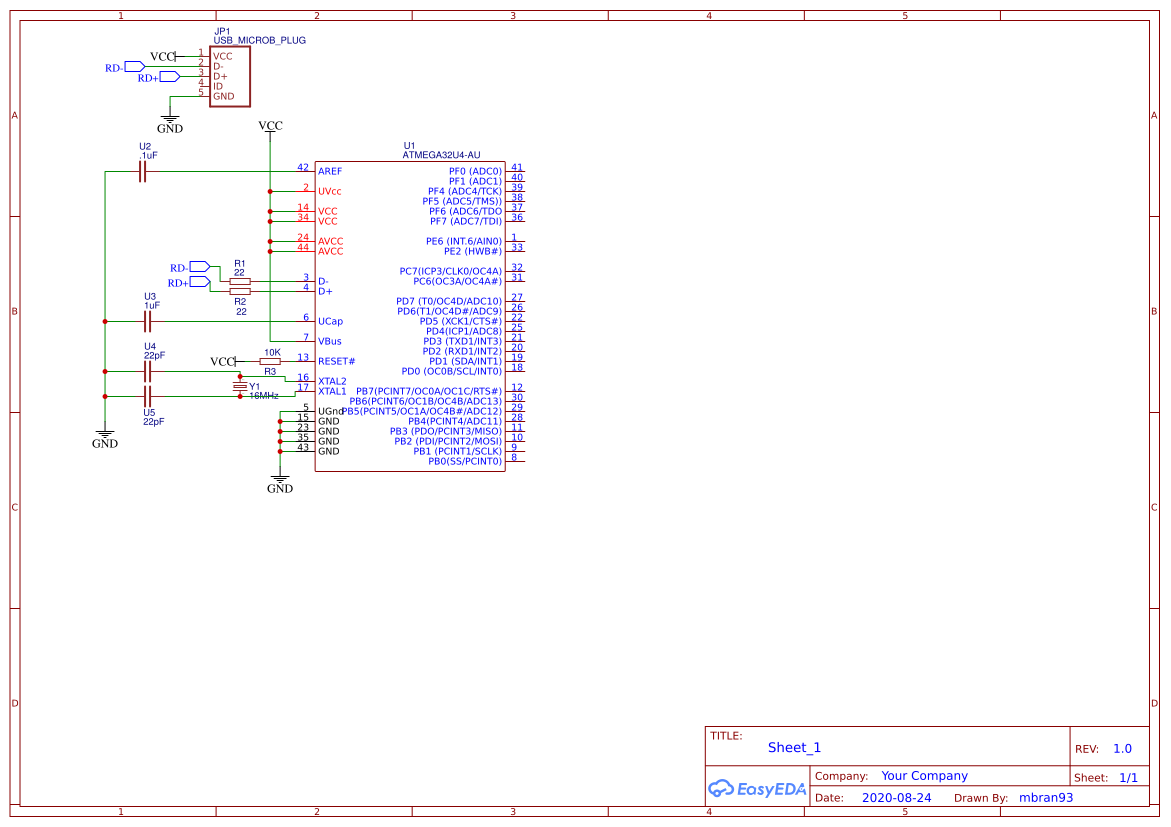The image size is (1171, 827).
Task: Select the USB_MICROB_PLUG connector JP1
Action: [228, 75]
